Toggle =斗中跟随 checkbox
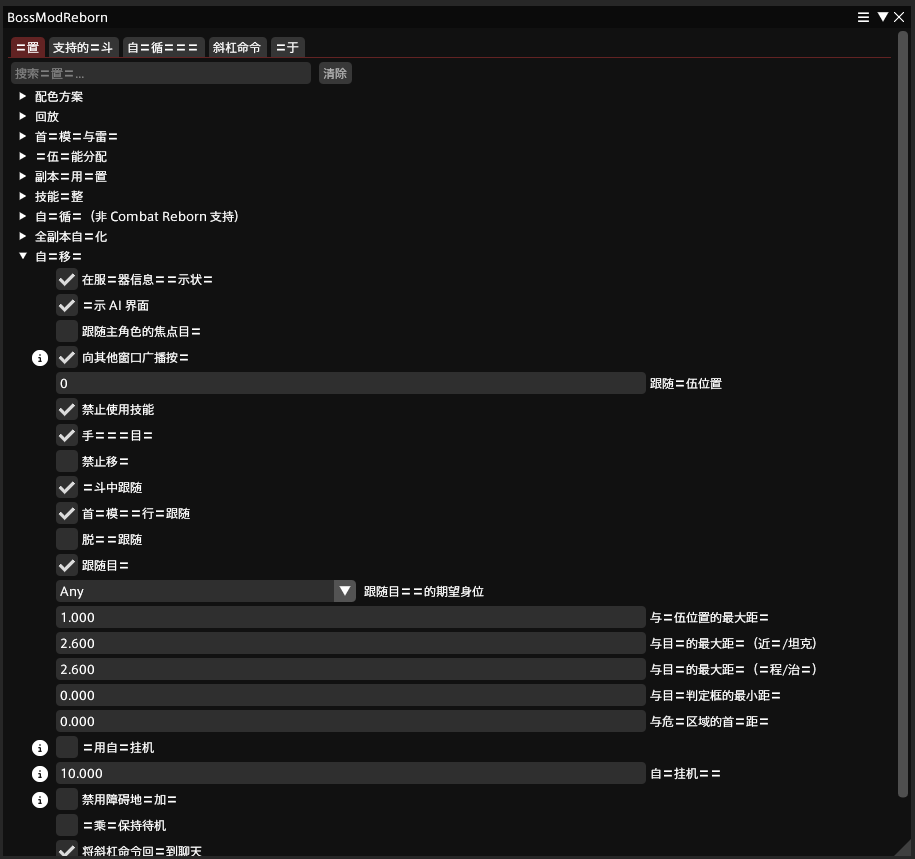Viewport: 915px width, 859px height. point(67,487)
